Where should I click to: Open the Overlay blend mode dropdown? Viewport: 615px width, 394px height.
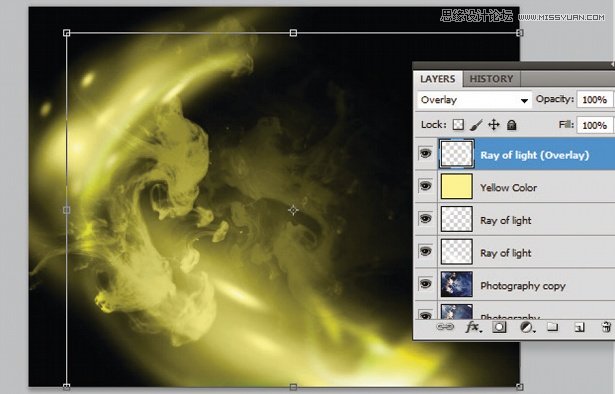coord(474,100)
